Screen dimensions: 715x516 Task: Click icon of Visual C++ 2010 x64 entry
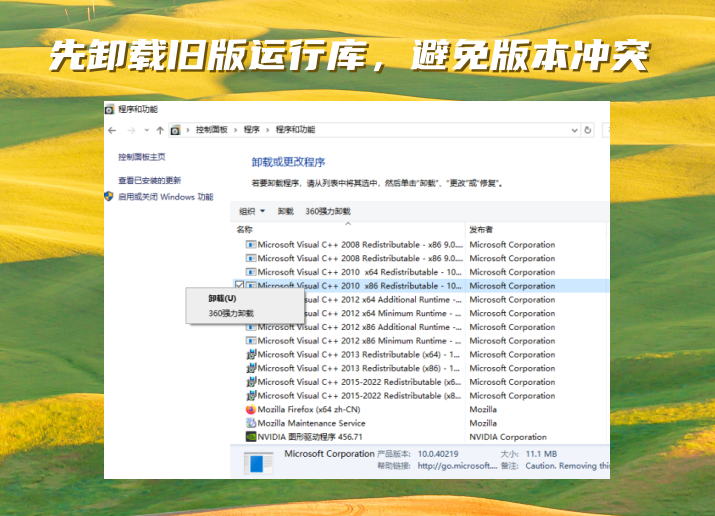coord(251,272)
